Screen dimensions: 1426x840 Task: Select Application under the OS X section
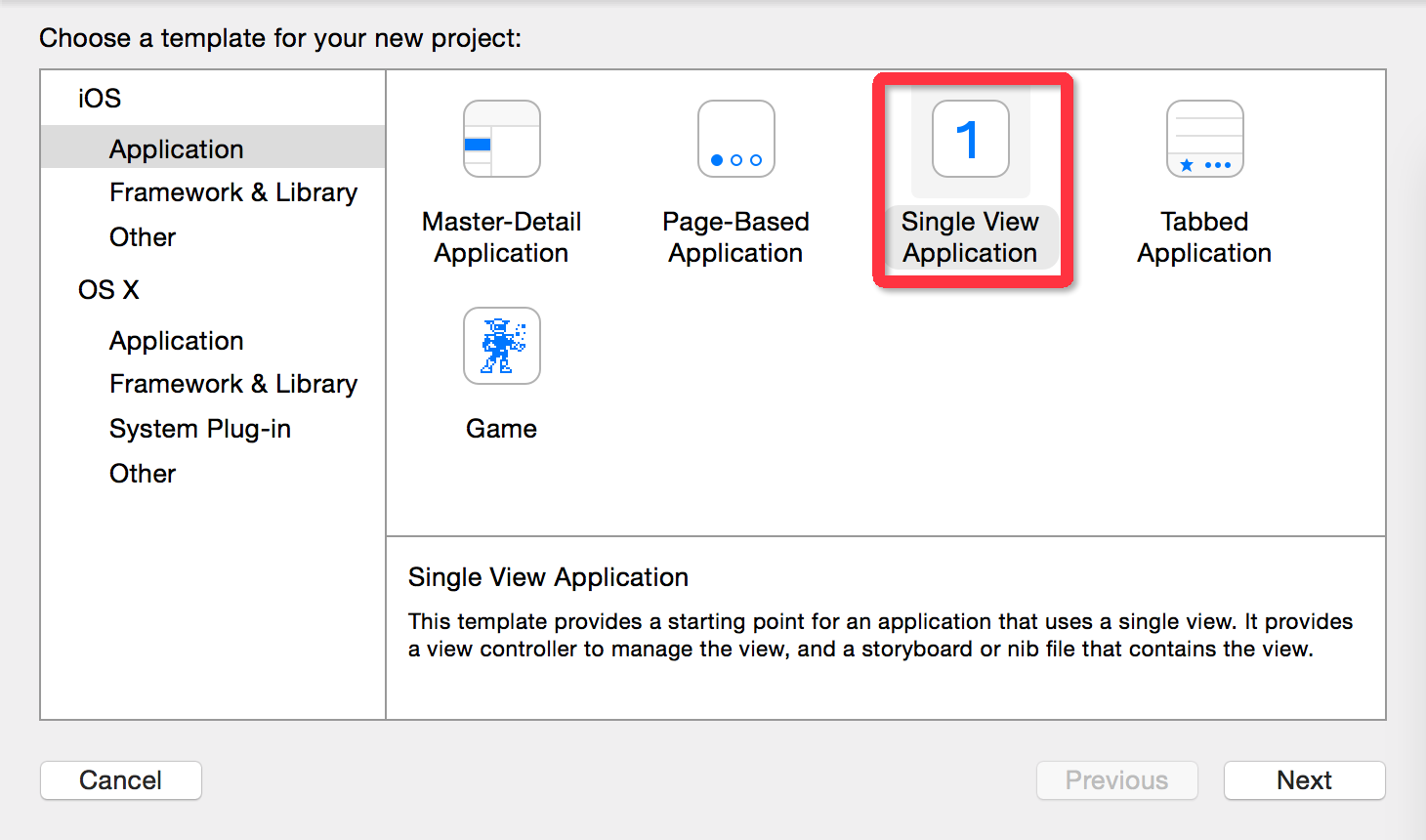coord(177,341)
